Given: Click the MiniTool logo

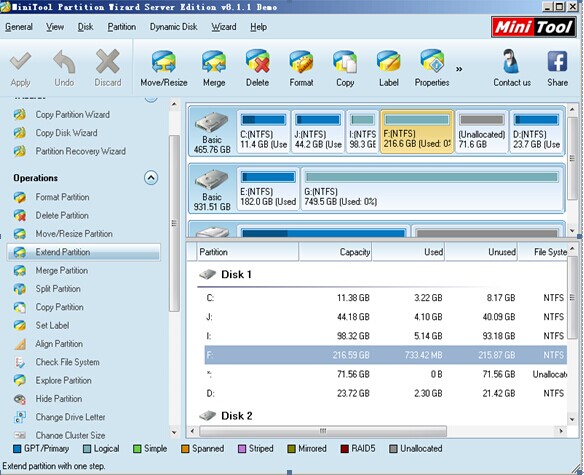Looking at the screenshot, I should click(533, 27).
